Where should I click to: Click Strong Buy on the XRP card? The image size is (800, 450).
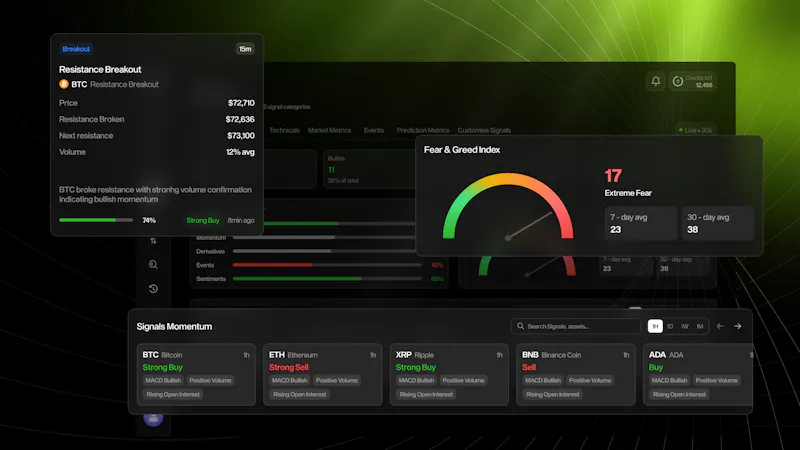tap(415, 367)
